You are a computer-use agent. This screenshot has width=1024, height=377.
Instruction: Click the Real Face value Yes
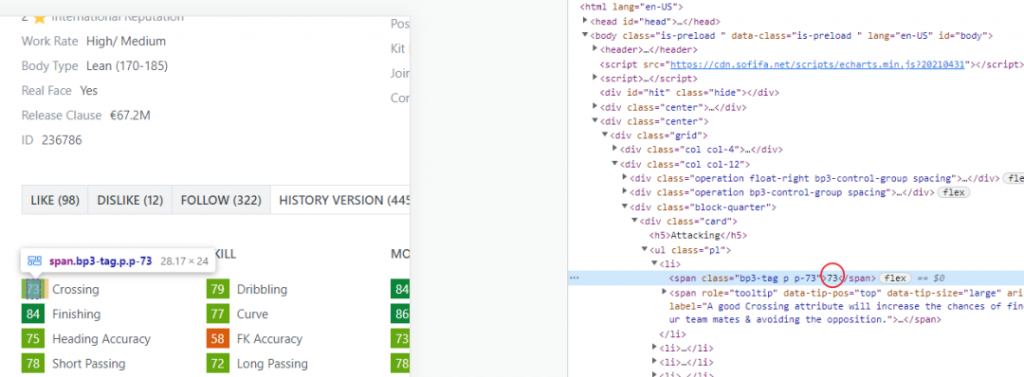(x=89, y=91)
